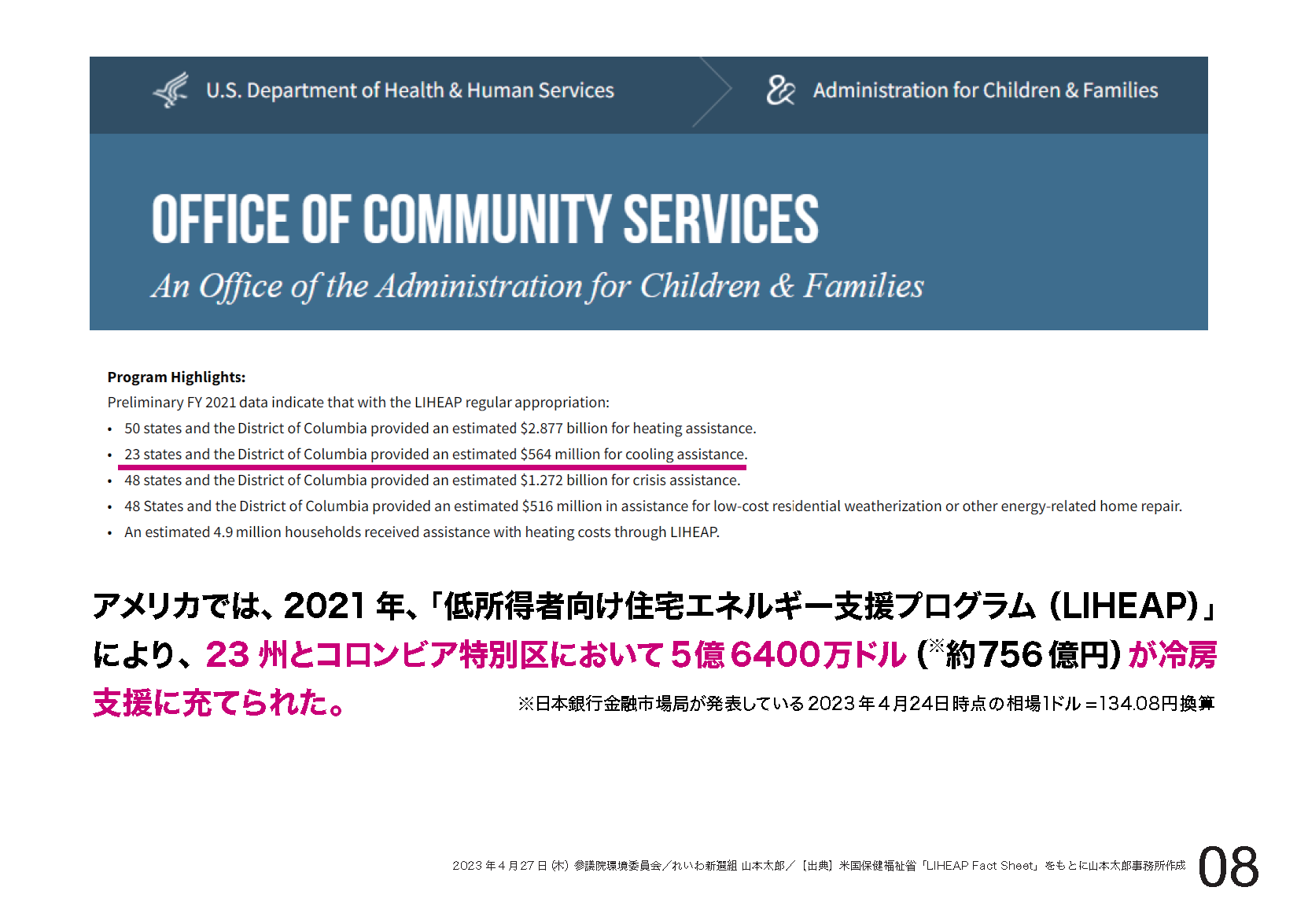Click the 4.9 million households bullet
The width and height of the screenshot is (1297, 924).
point(422,532)
